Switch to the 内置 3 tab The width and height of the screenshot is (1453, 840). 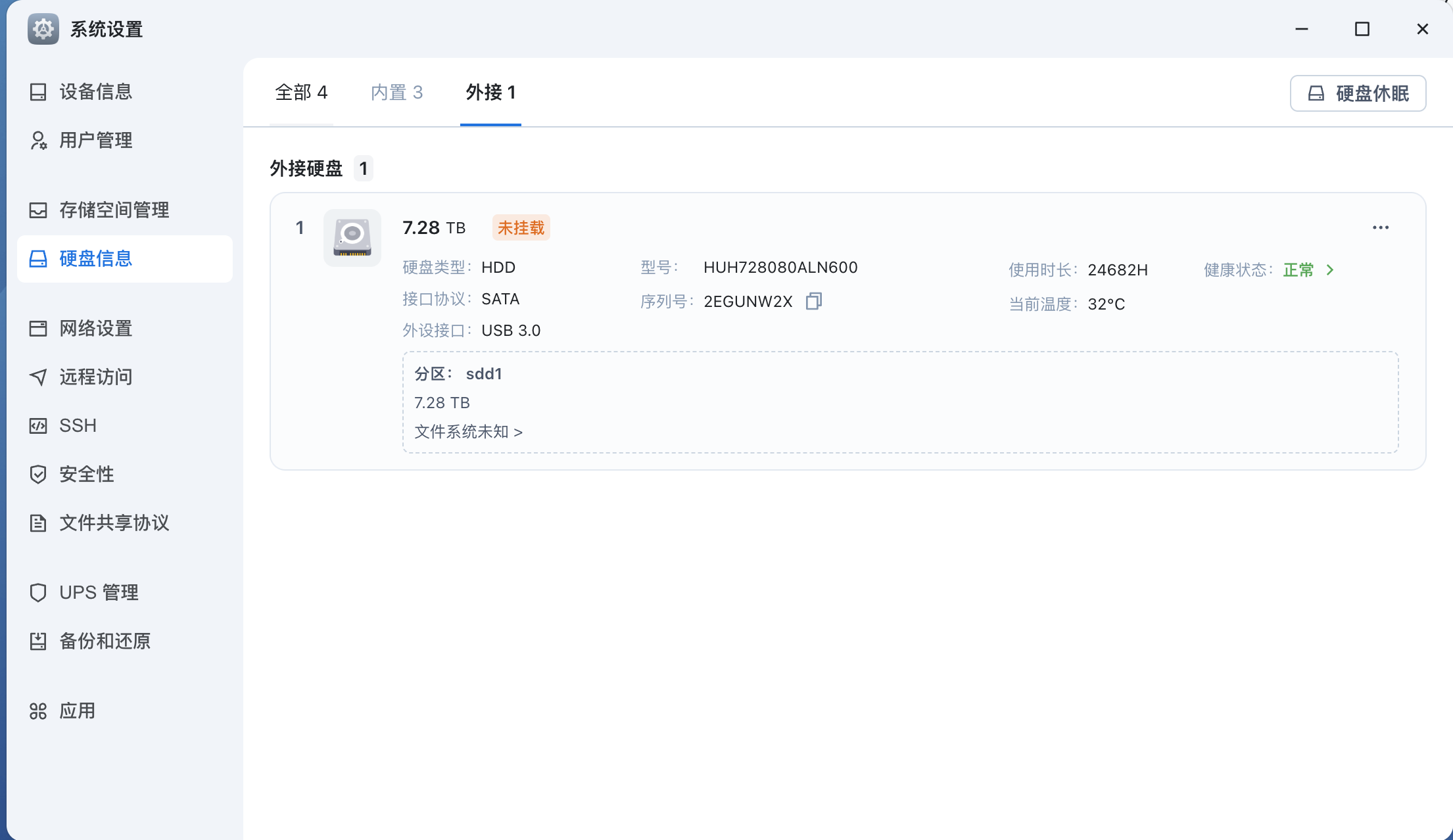coord(397,92)
